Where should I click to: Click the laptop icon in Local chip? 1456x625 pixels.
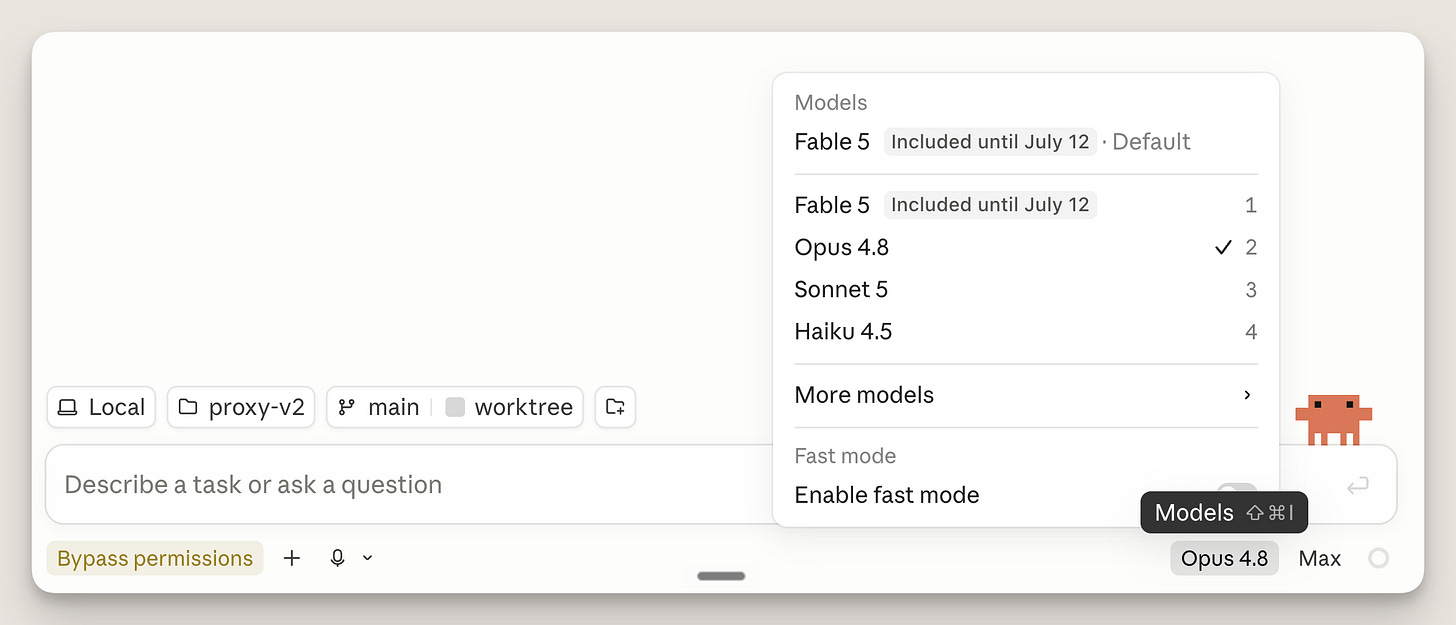coord(67,407)
